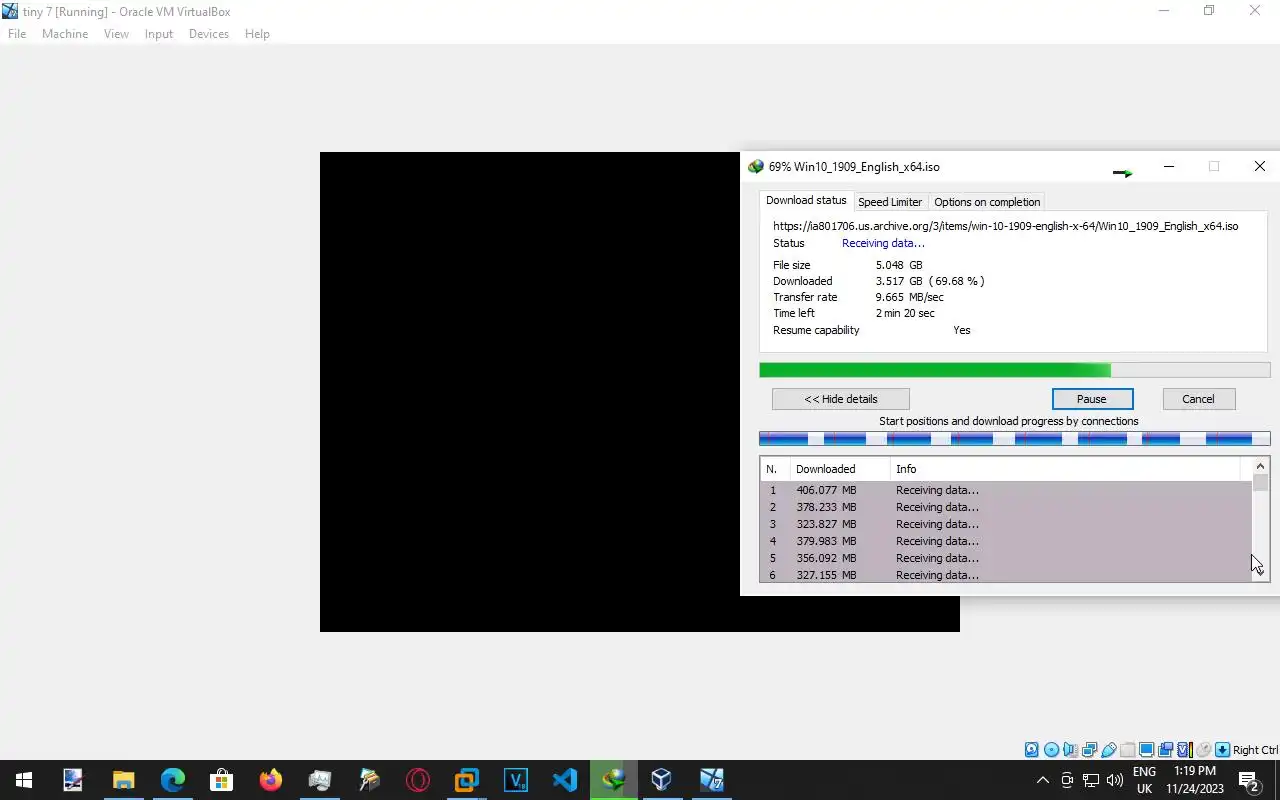Open the View menu
The image size is (1280, 800).
pos(116,34)
